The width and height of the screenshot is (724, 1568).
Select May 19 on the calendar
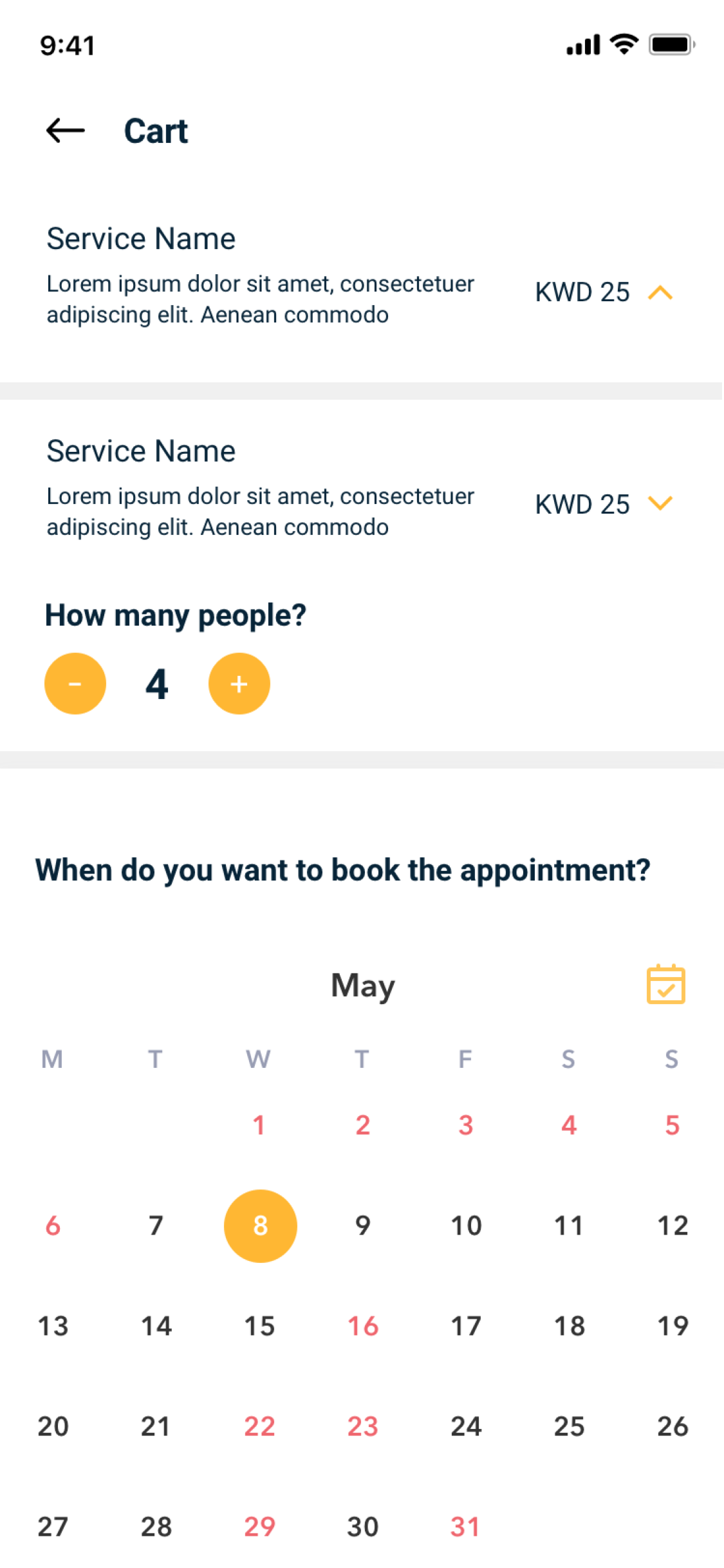click(x=673, y=1326)
